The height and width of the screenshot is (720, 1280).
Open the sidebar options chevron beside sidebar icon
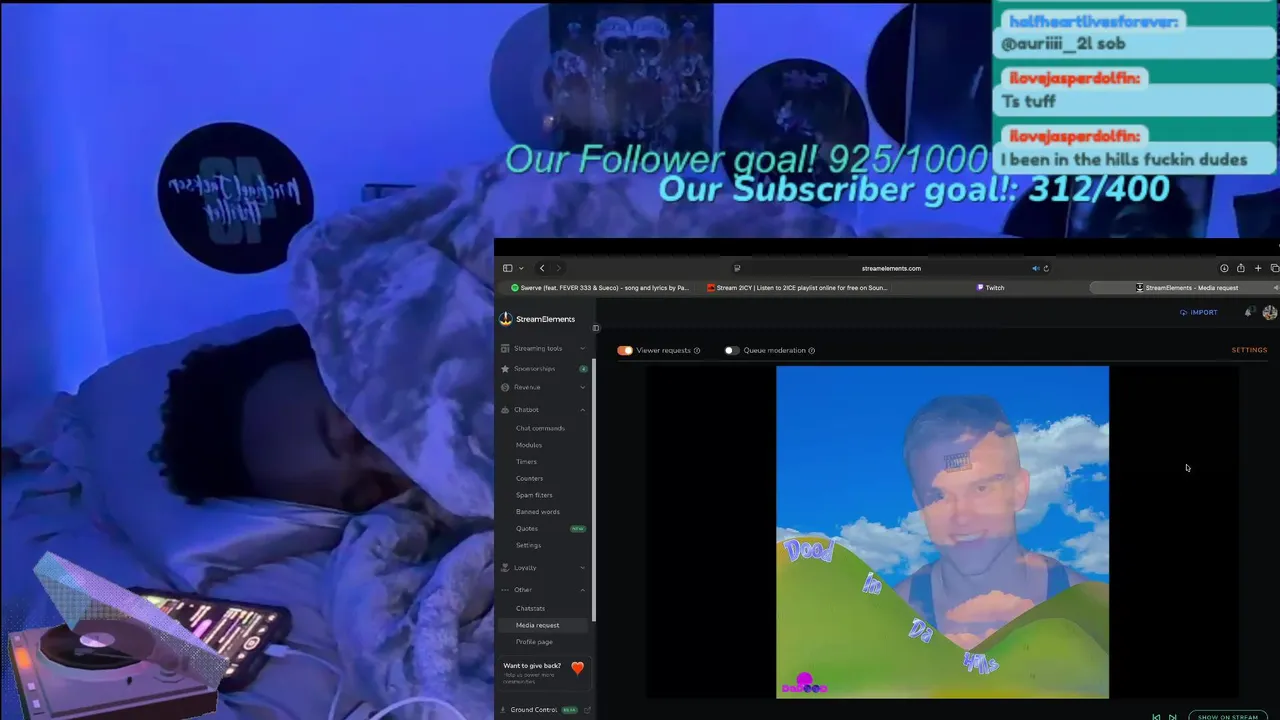521,268
